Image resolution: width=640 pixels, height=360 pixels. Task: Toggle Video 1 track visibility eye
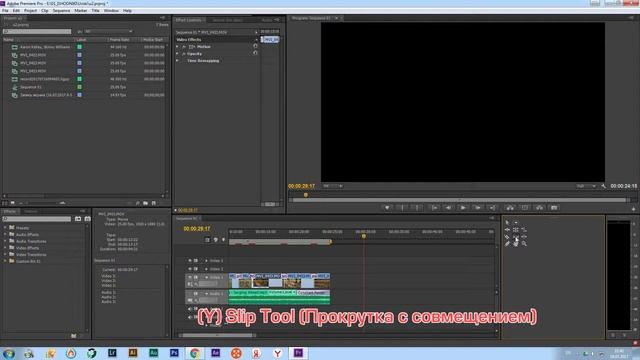(189, 277)
